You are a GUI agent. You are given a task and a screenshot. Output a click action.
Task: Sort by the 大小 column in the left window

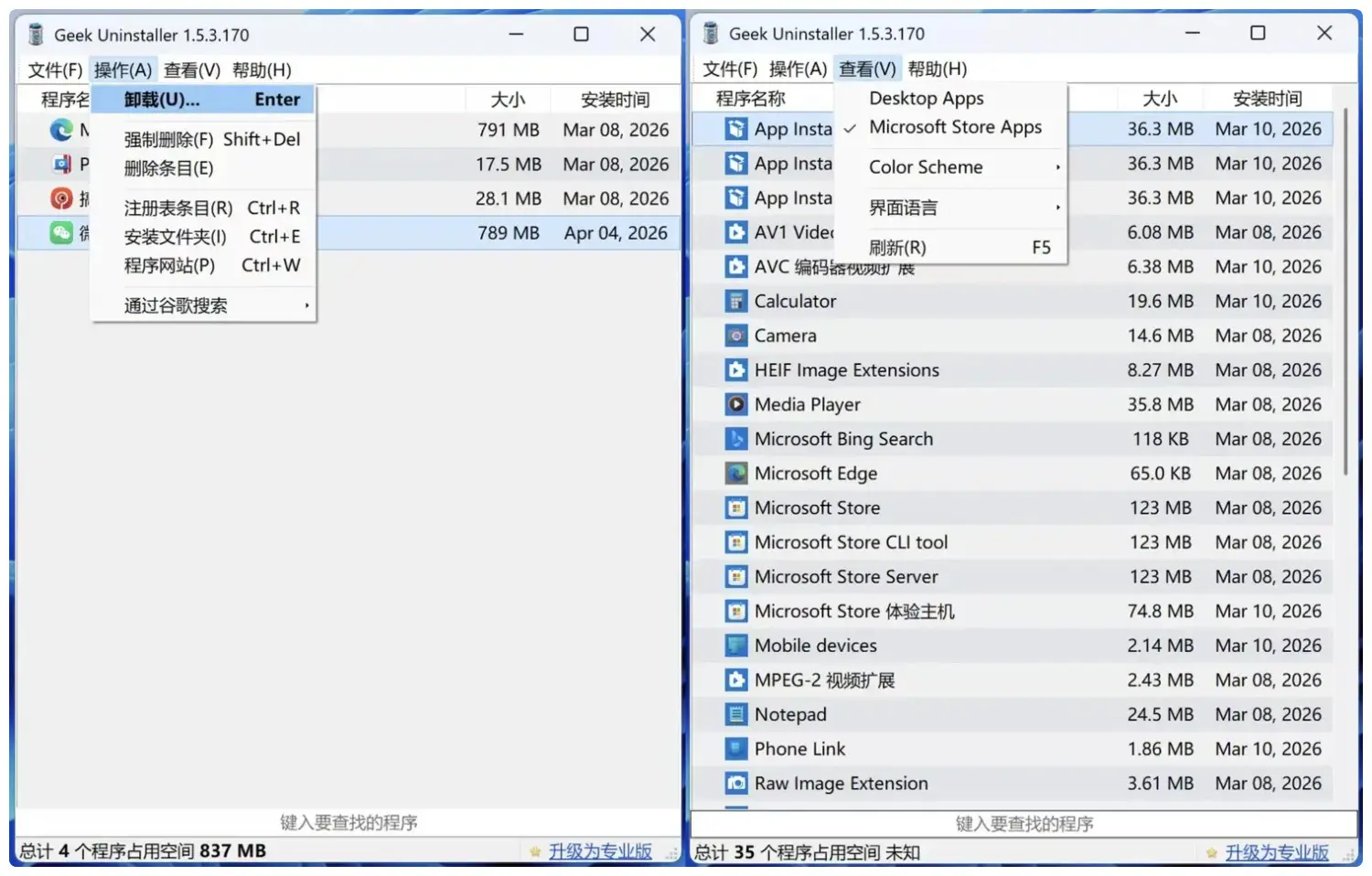pyautogui.click(x=508, y=100)
